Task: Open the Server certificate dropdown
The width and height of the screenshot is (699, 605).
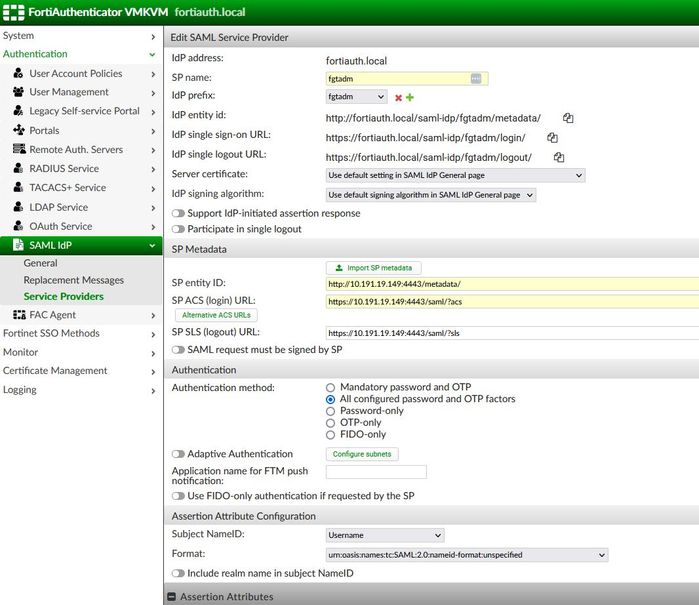Action: point(455,175)
